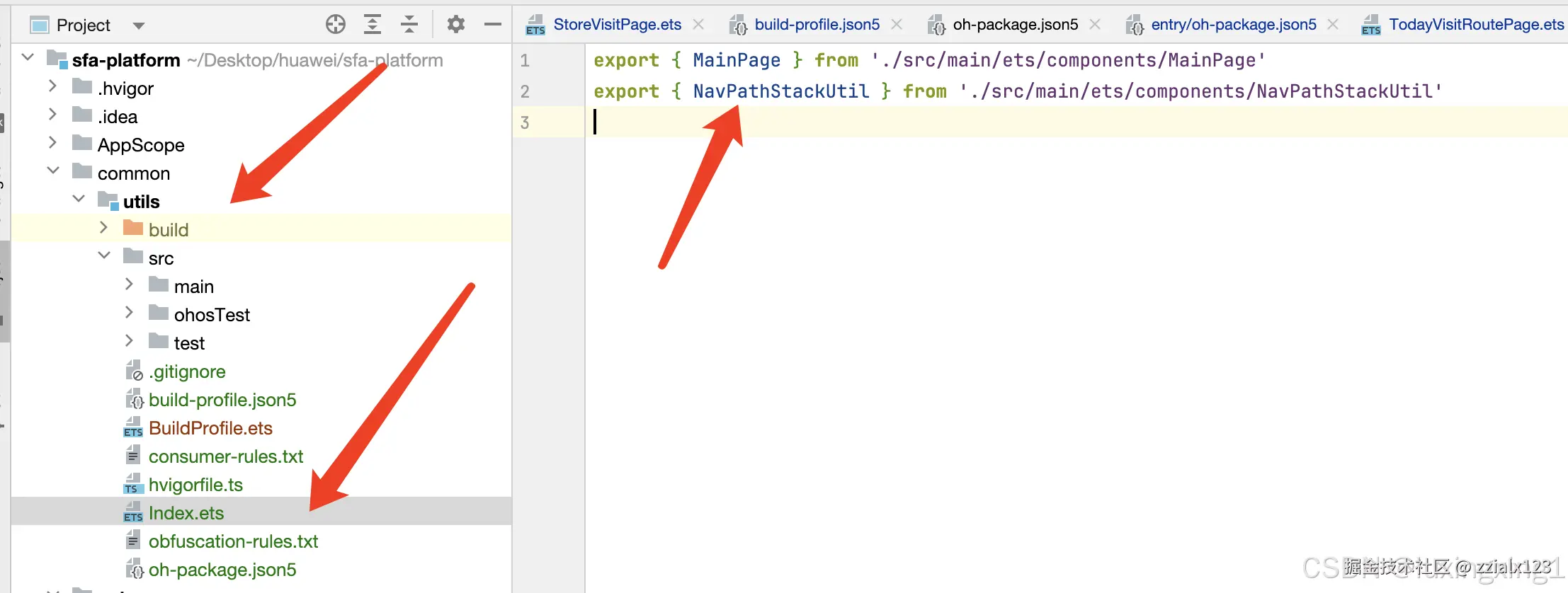Select the utils module row
Screen dimensions: 1568x593
[261, 202]
